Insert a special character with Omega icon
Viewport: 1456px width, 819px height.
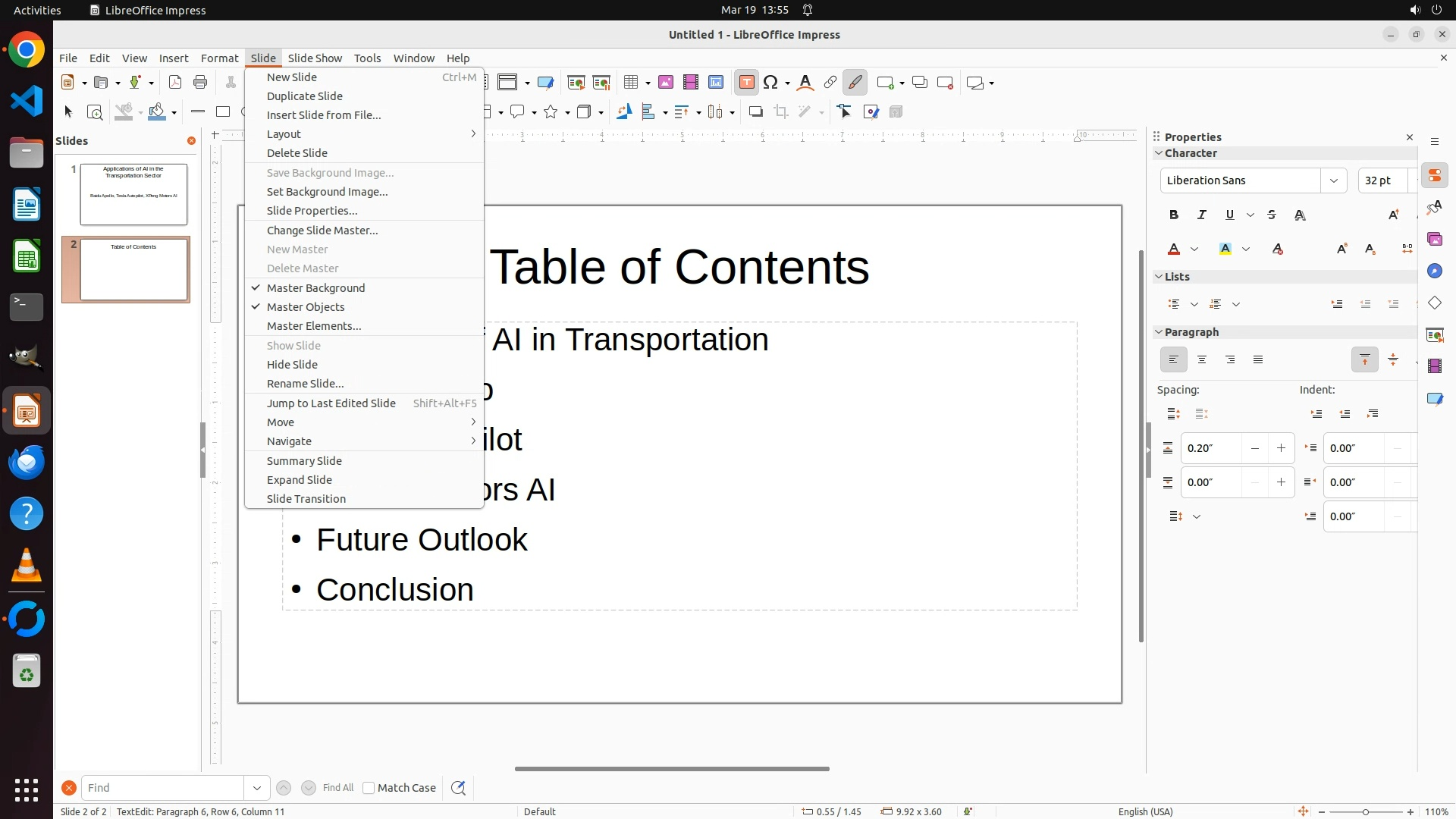[x=771, y=83]
